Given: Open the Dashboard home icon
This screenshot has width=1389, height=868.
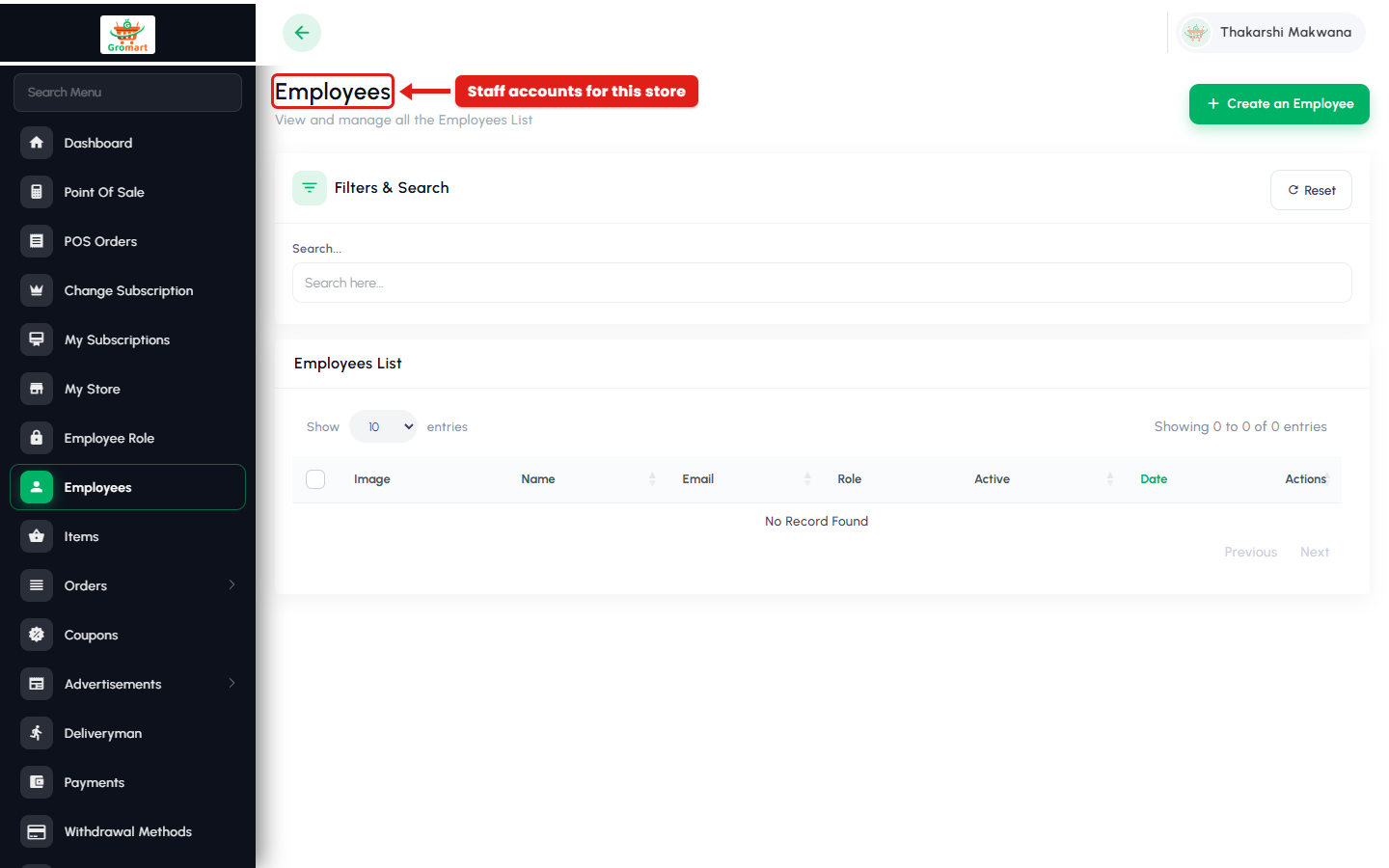Looking at the screenshot, I should (x=37, y=143).
